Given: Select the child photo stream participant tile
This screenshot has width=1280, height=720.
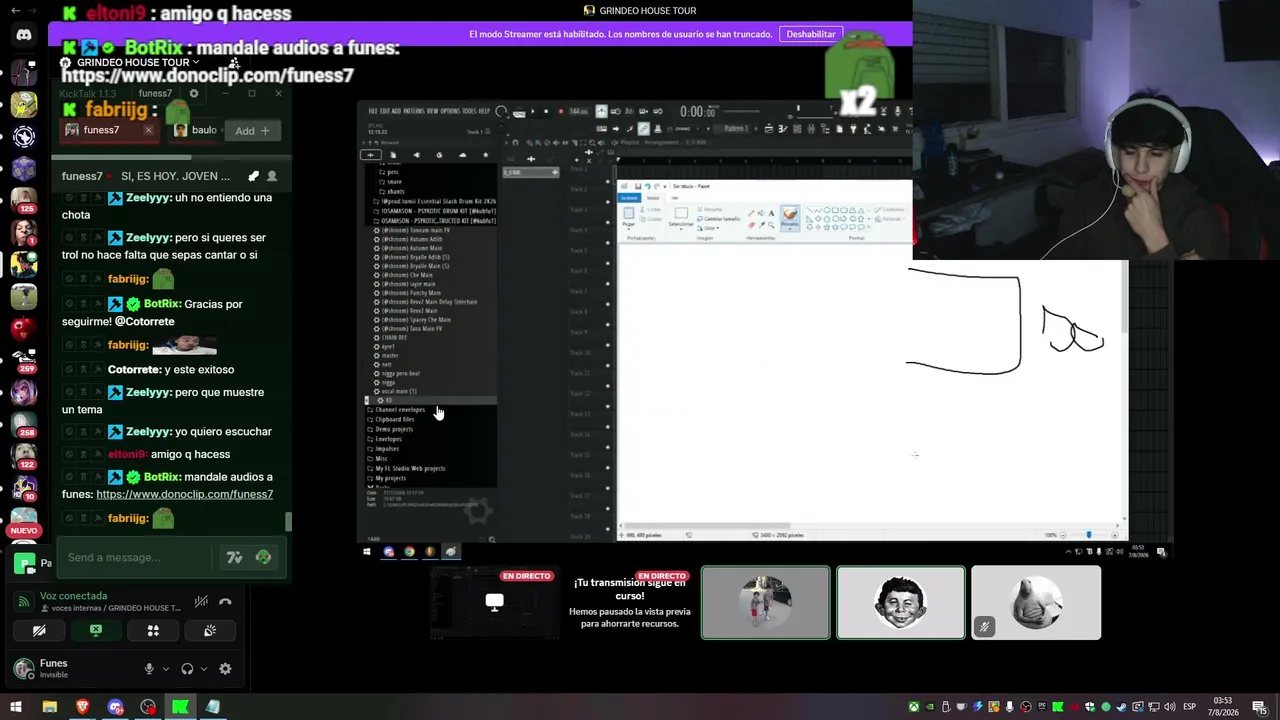Looking at the screenshot, I should (x=765, y=602).
